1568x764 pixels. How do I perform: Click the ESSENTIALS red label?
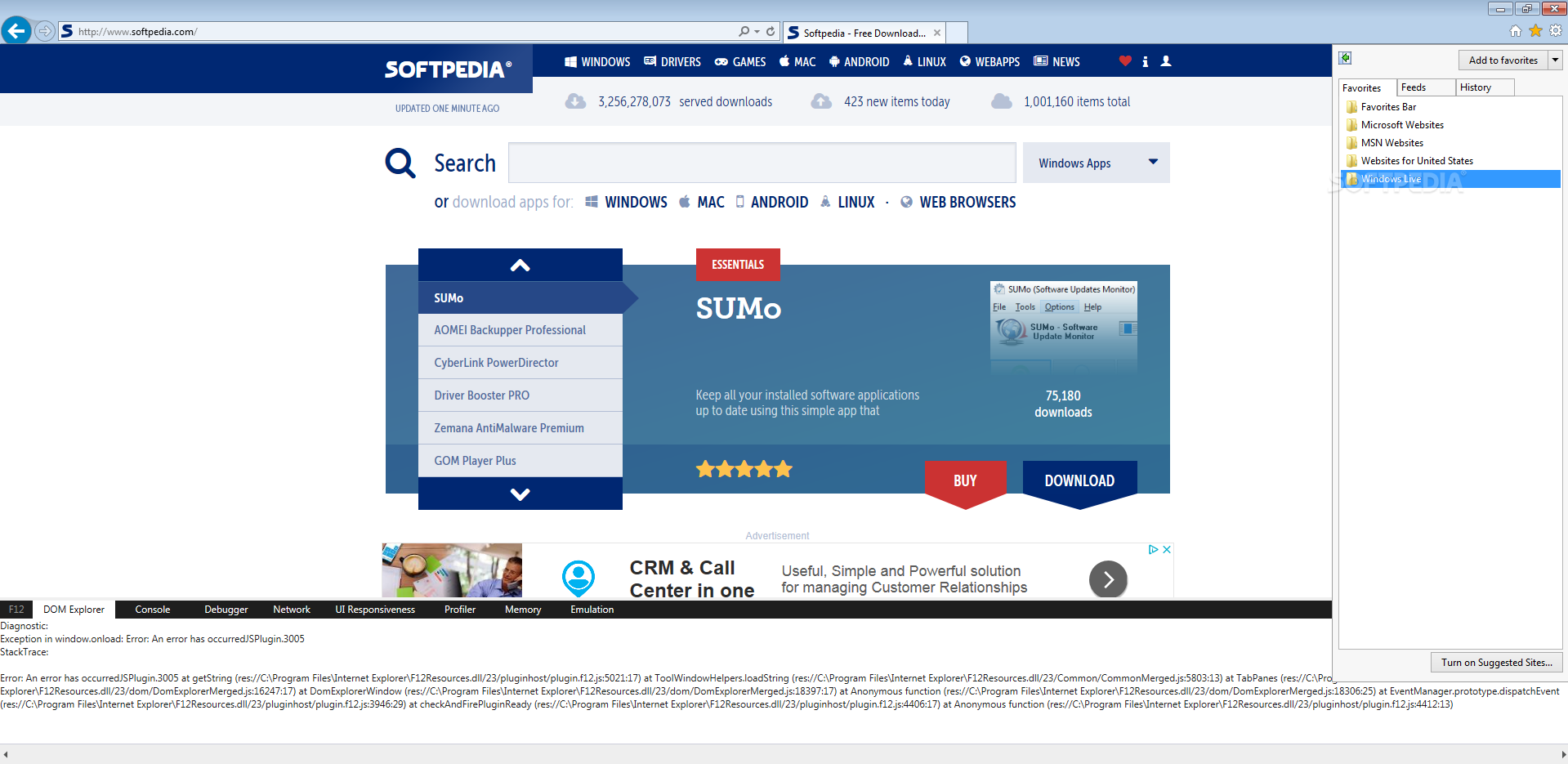pyautogui.click(x=738, y=265)
